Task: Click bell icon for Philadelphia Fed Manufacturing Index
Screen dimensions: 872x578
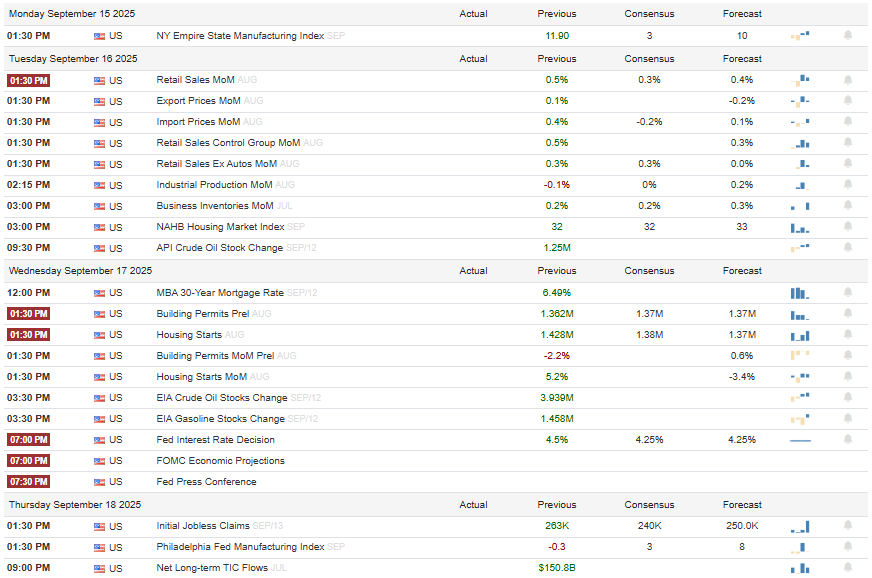Action: pos(848,547)
